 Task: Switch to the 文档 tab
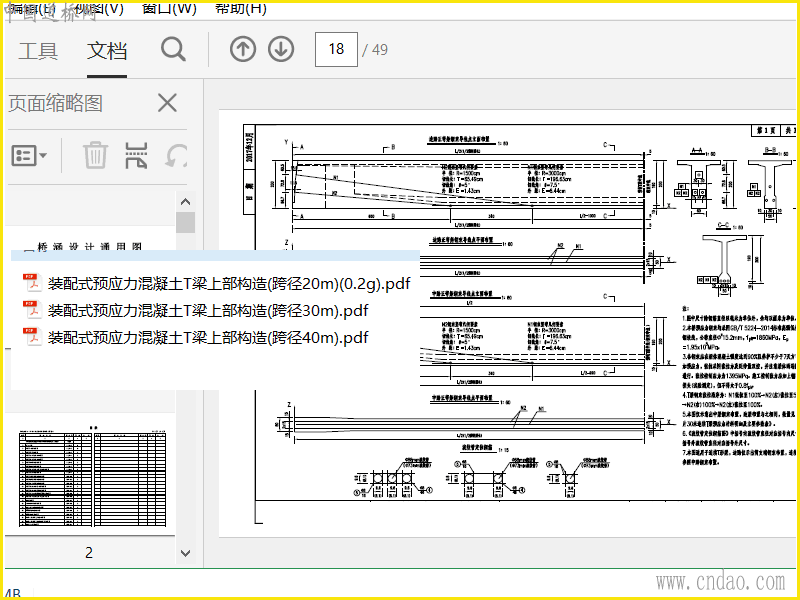pos(107,51)
